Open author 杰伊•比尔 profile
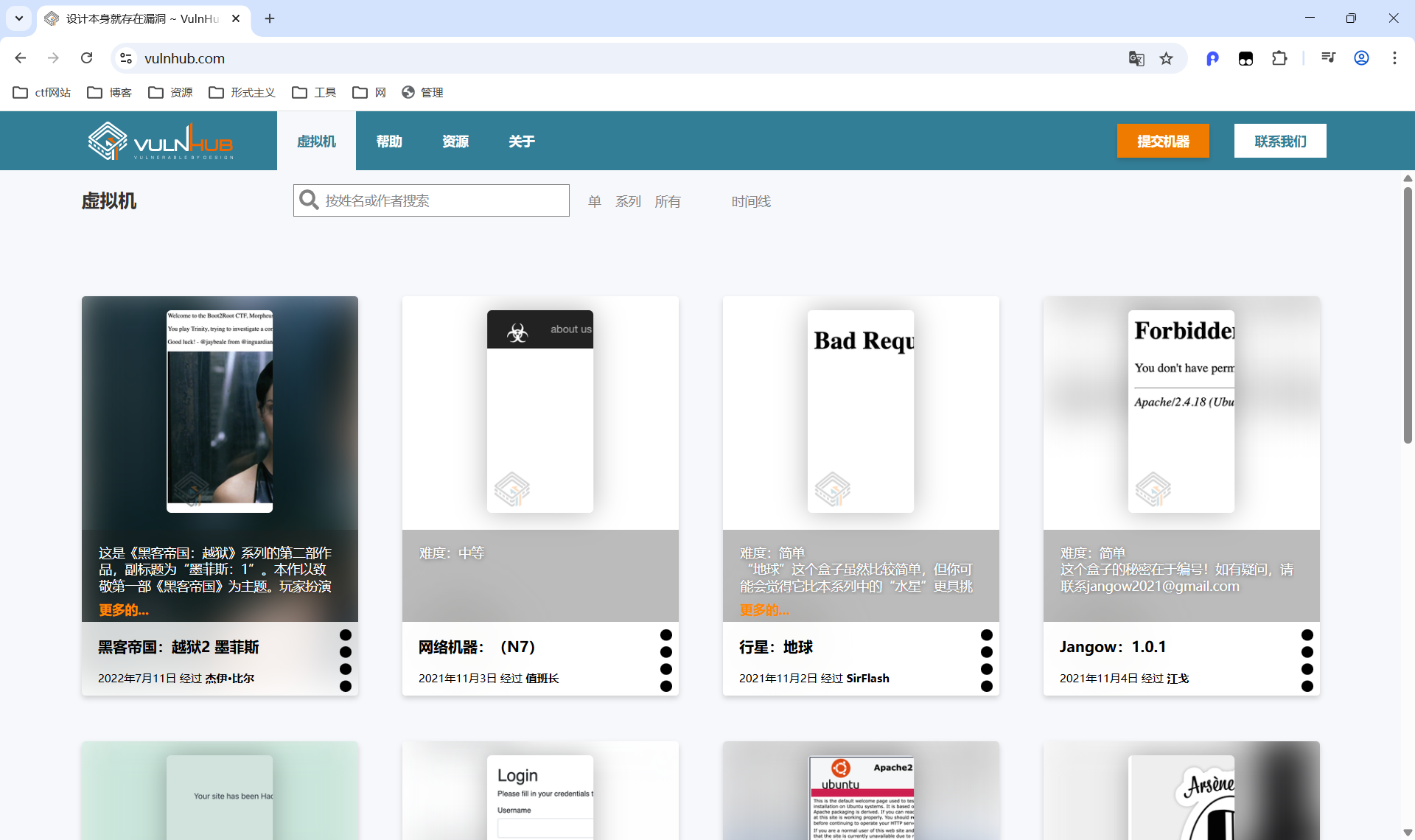 pyautogui.click(x=229, y=678)
